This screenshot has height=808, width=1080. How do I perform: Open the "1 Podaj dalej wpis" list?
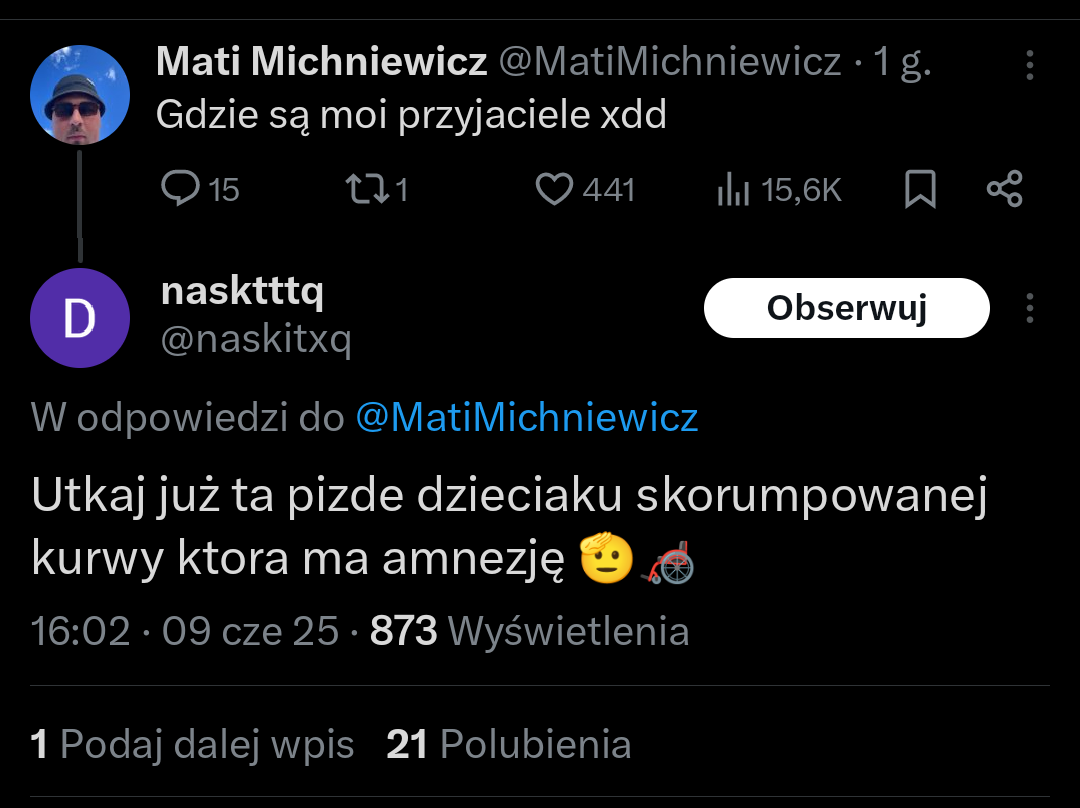tap(193, 745)
